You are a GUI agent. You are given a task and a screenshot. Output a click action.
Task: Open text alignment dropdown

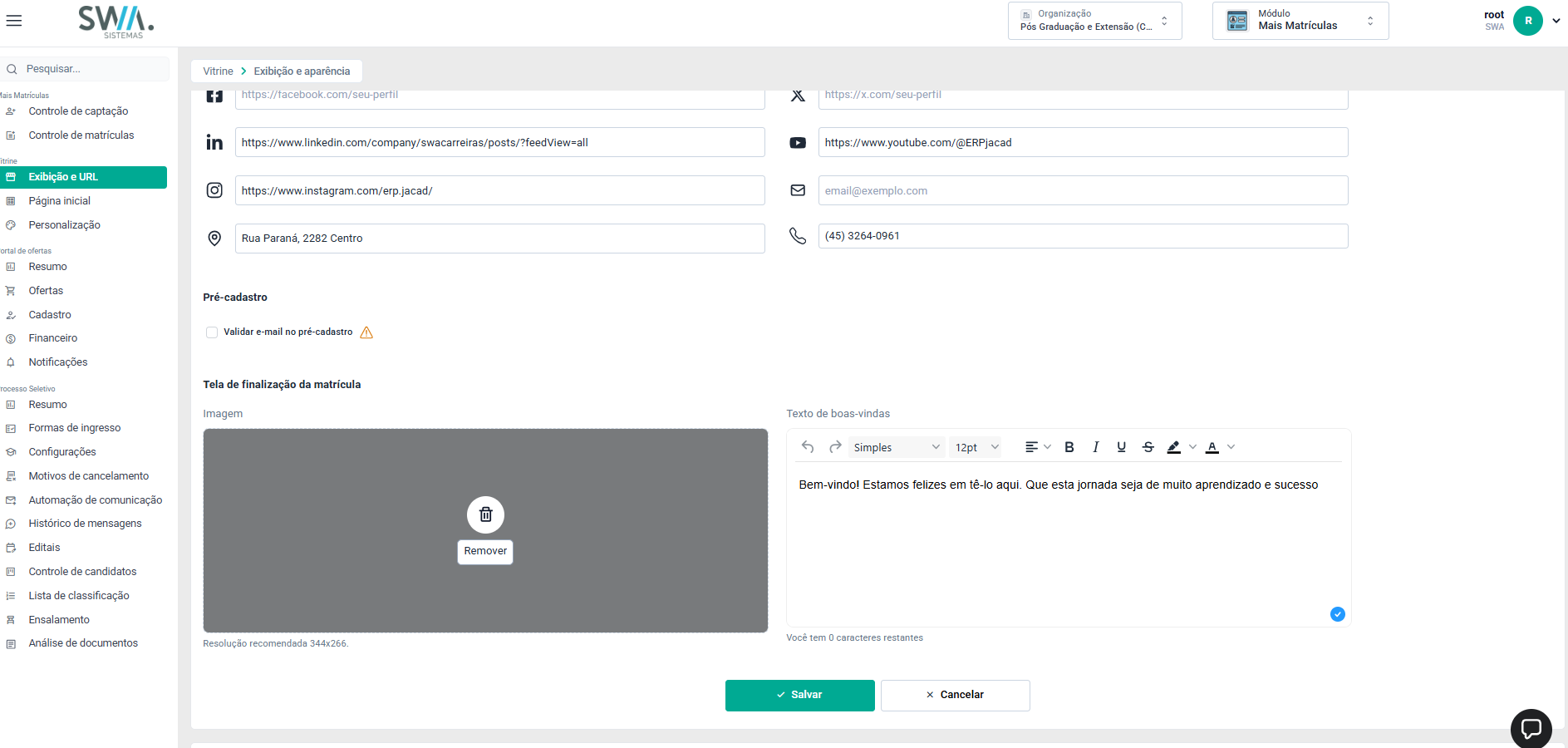coord(1038,447)
